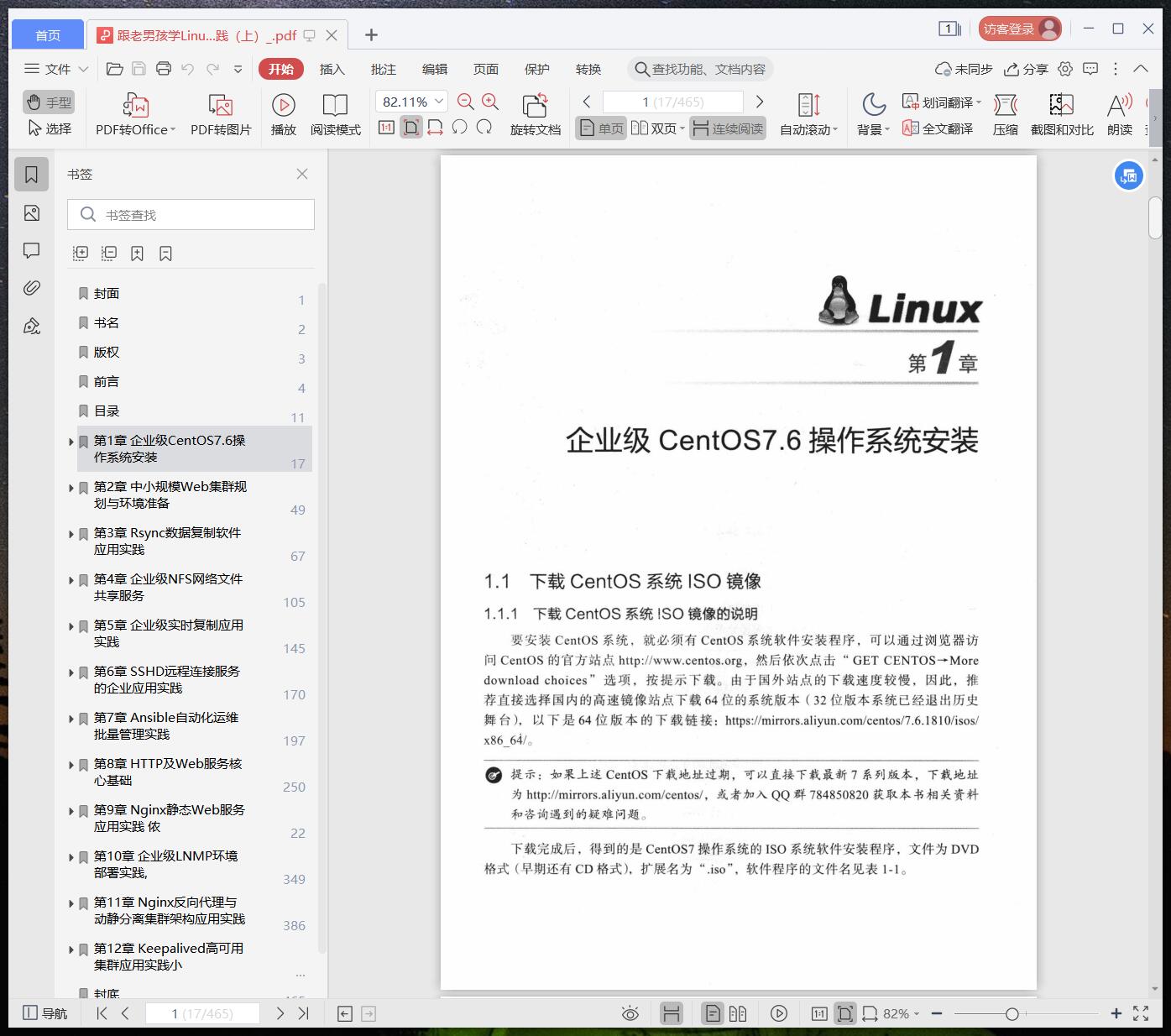Show thumbnails sidebar panel
1171x1036 pixels.
32,213
